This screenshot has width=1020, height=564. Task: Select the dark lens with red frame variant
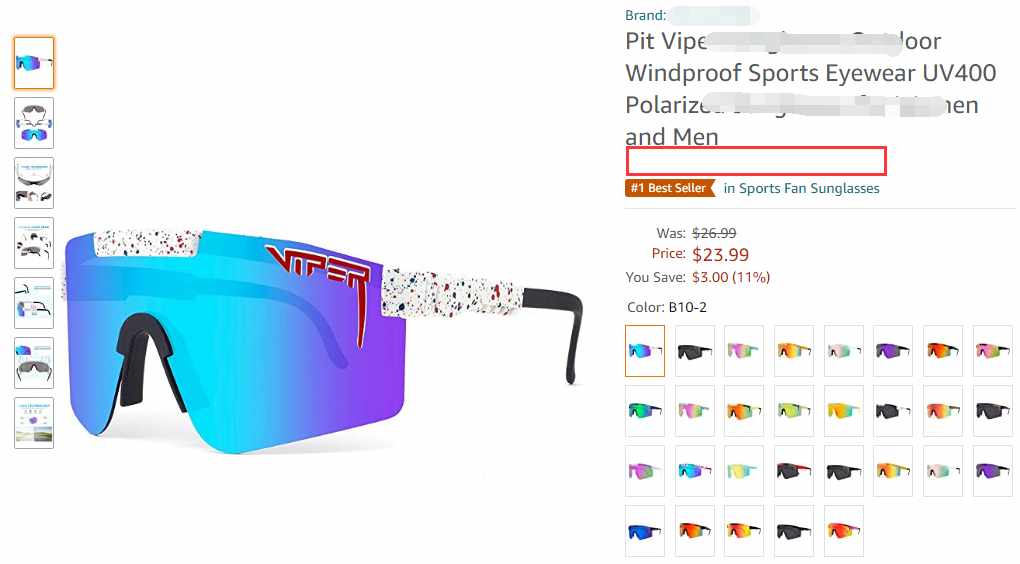[x=794, y=471]
